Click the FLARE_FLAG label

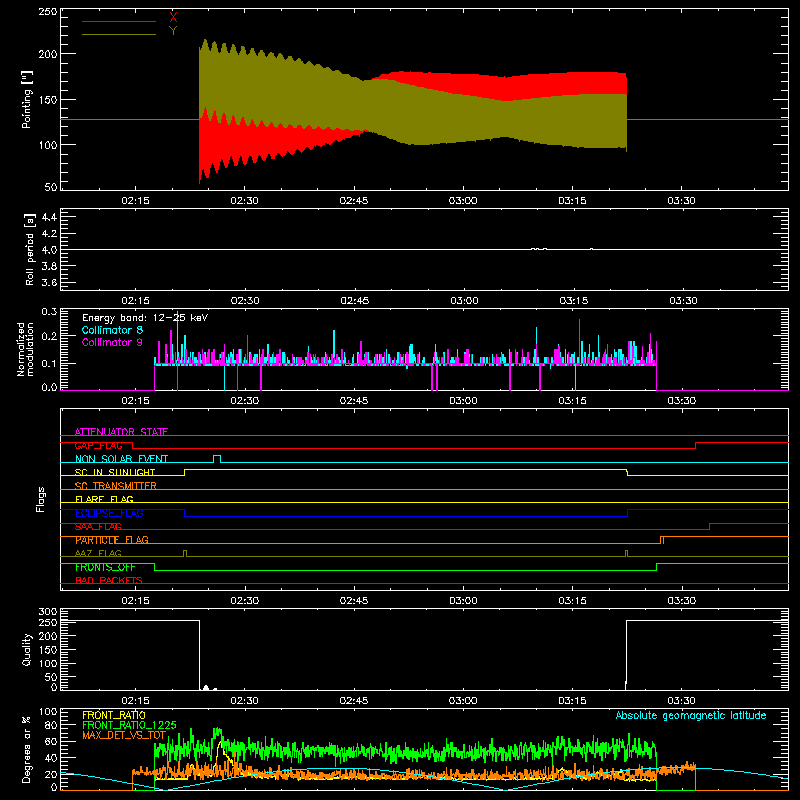point(104,499)
